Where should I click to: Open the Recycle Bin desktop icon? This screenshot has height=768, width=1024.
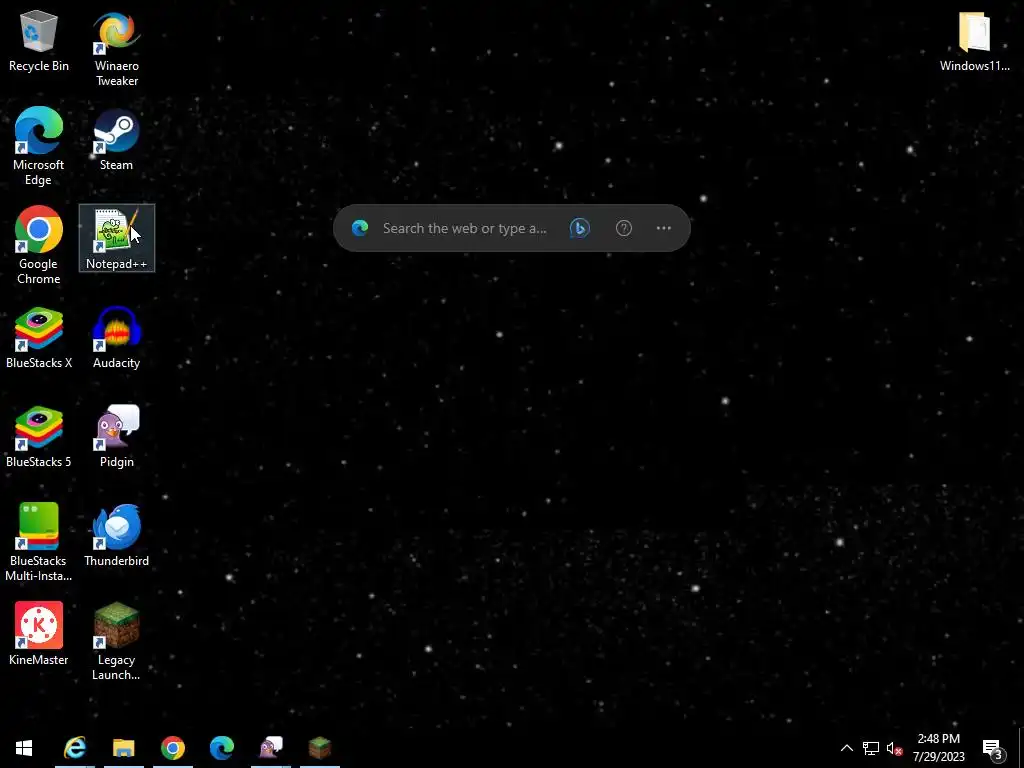[x=39, y=40]
